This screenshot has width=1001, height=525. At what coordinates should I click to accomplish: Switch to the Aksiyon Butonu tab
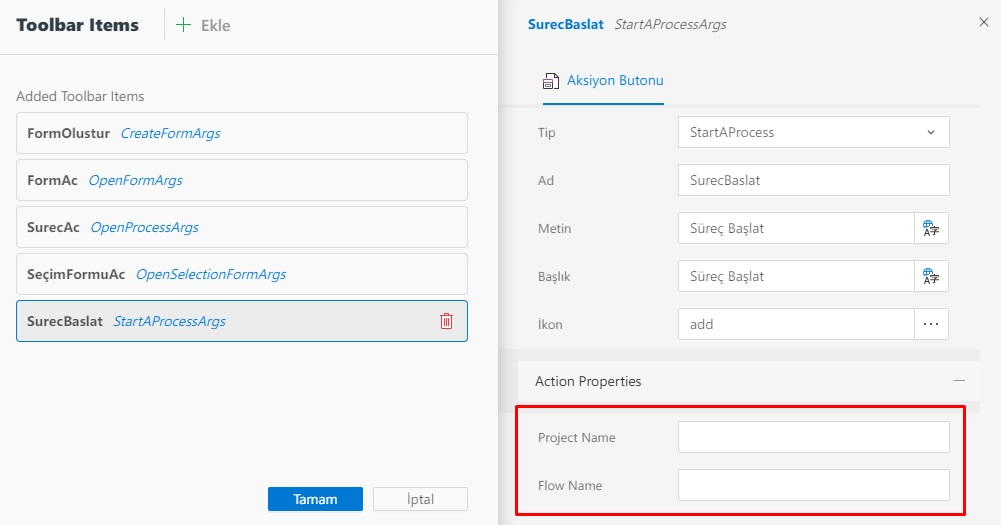coord(614,81)
